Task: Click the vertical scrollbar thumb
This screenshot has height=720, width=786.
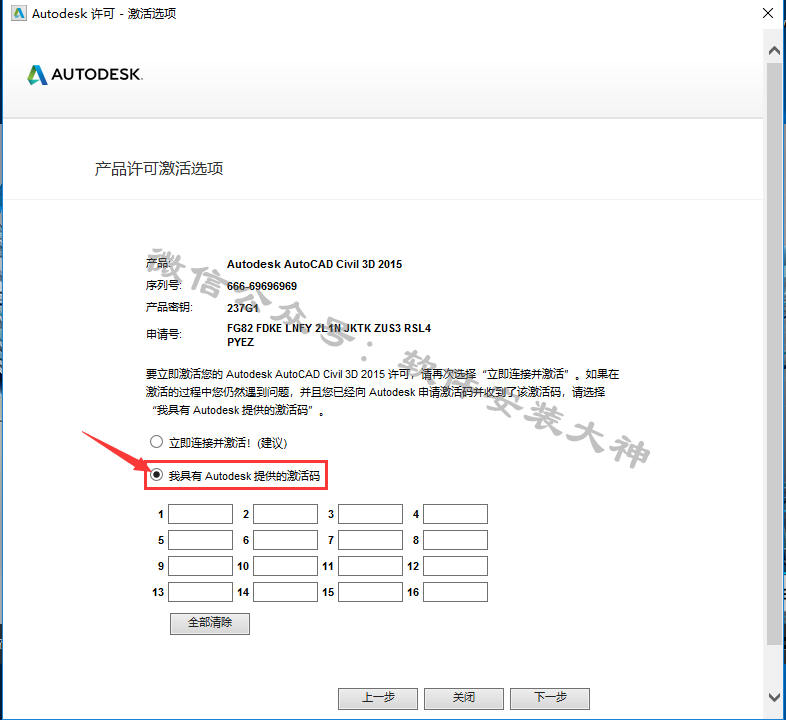Action: [x=774, y=354]
